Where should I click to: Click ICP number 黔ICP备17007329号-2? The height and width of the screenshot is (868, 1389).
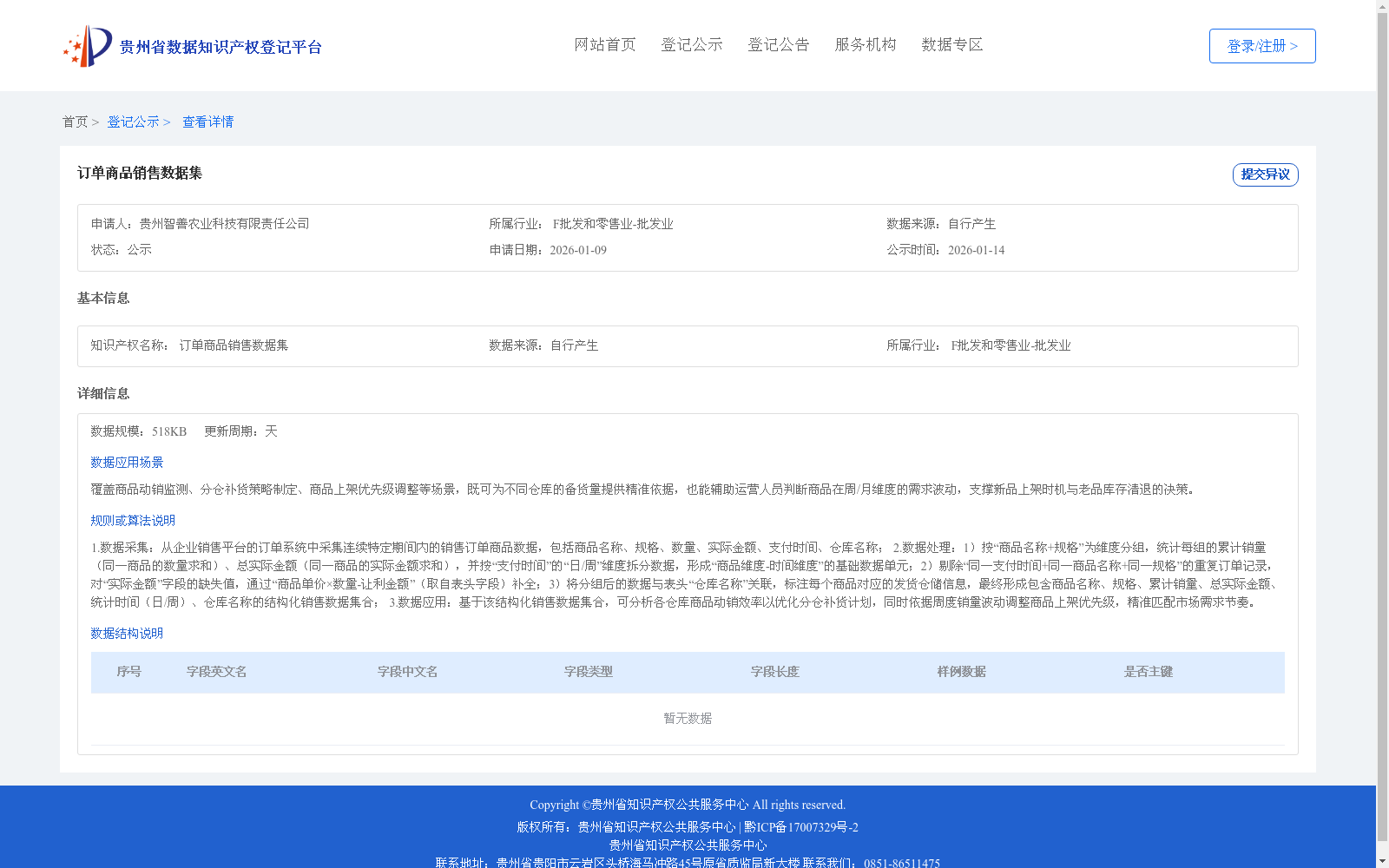point(801,827)
